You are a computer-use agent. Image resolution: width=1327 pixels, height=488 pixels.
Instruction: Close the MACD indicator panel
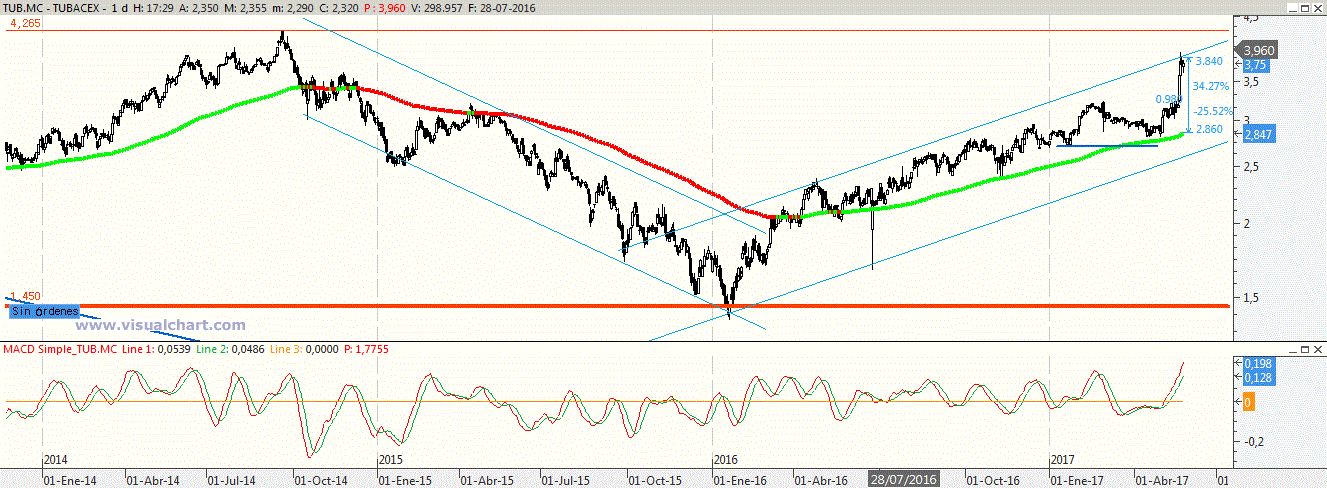point(1318,348)
